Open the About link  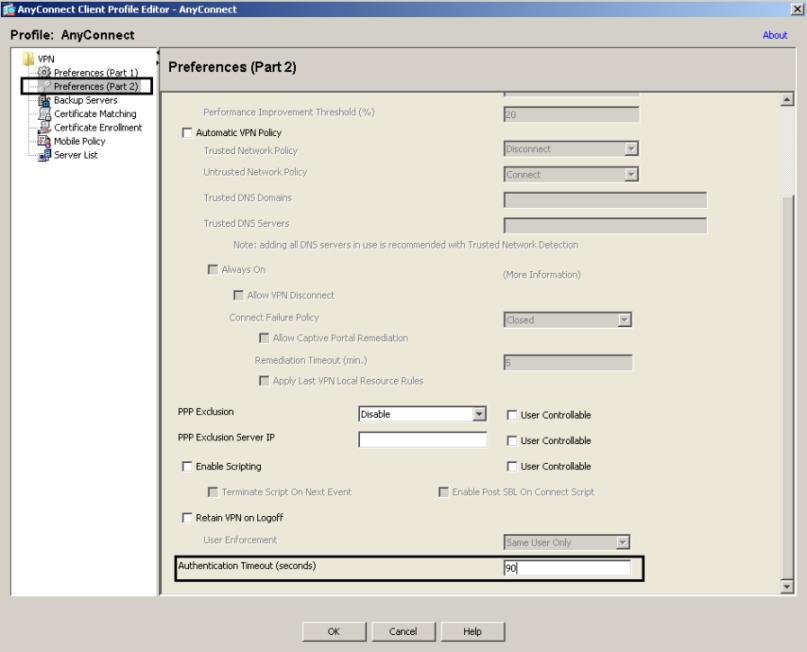[775, 35]
